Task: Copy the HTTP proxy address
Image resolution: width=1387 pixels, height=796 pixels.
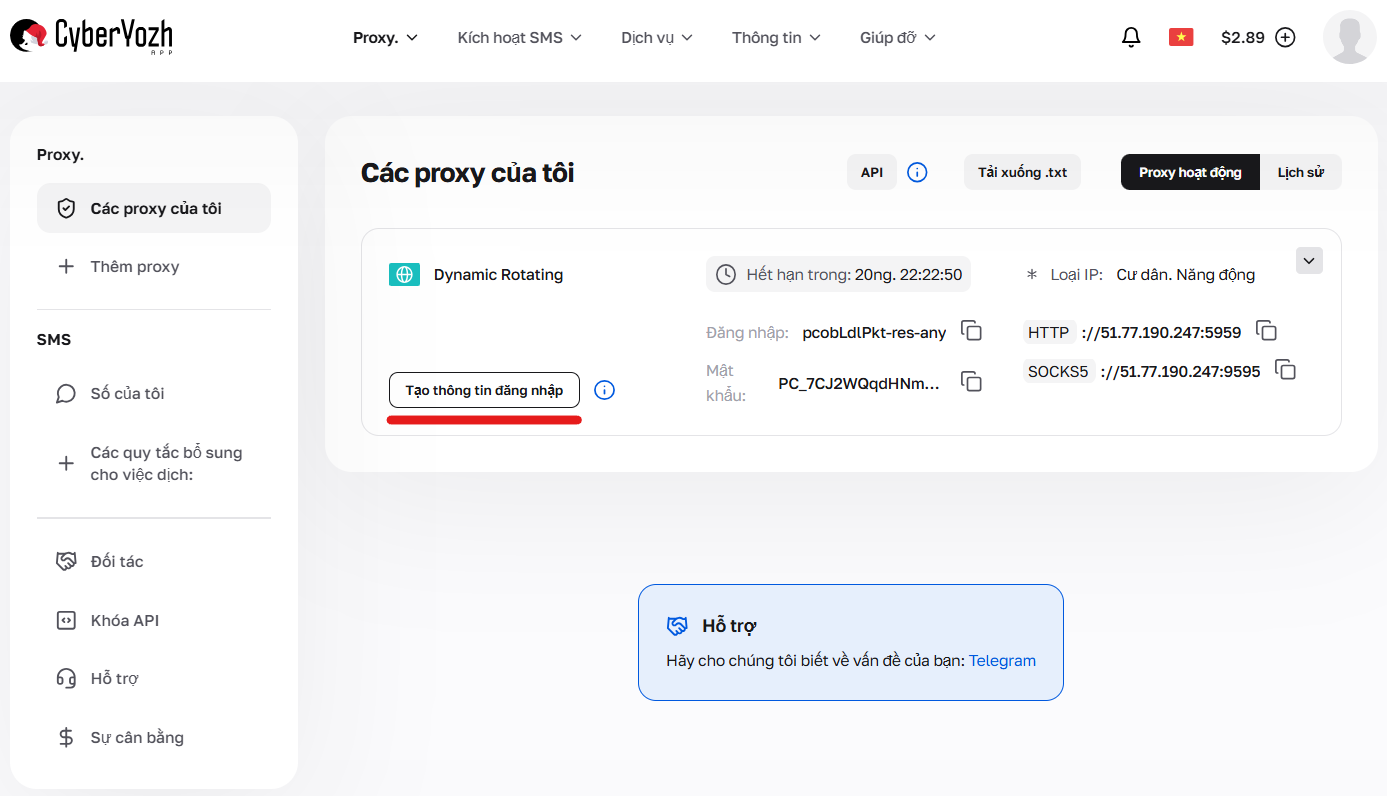Action: tap(1267, 330)
